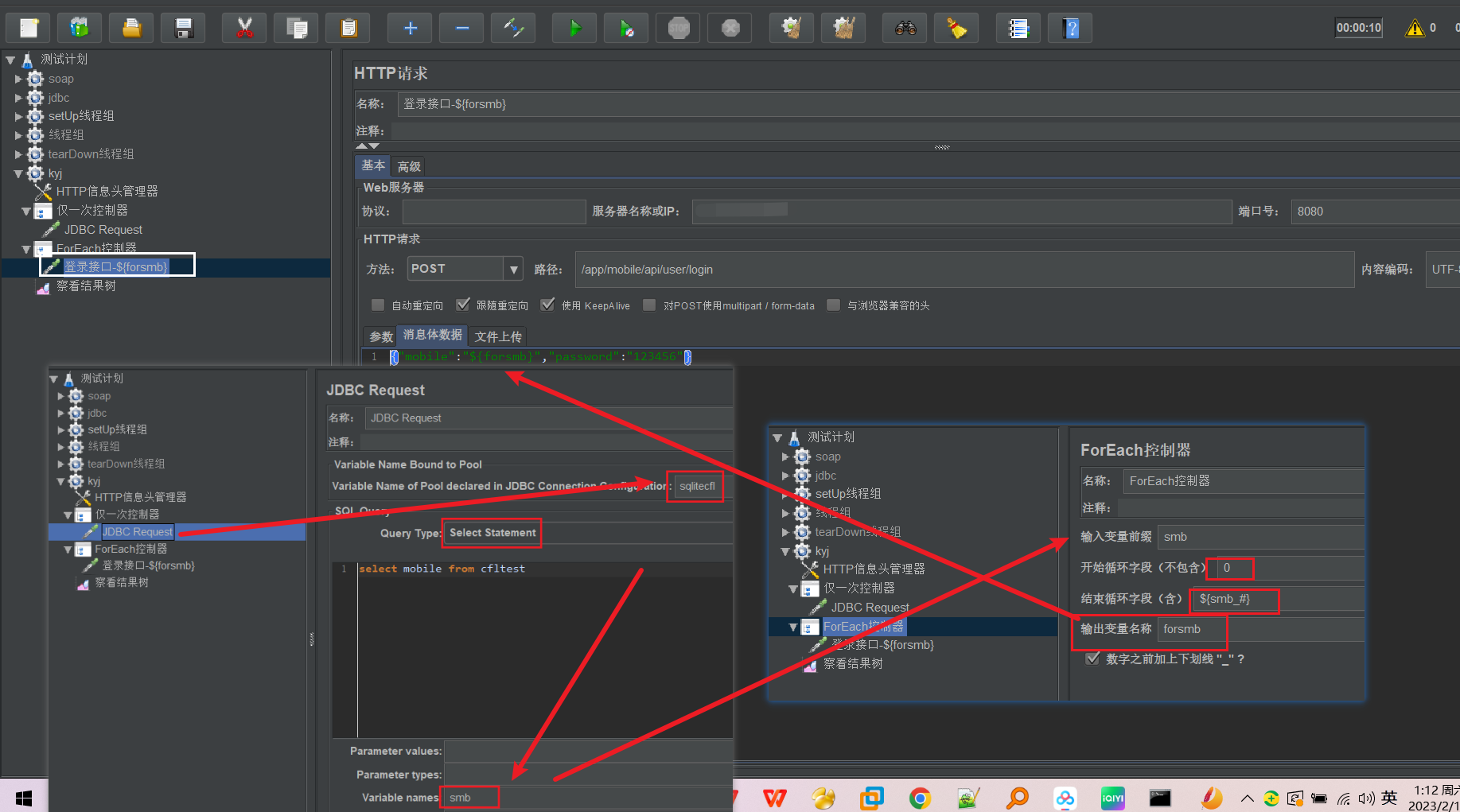Image resolution: width=1460 pixels, height=812 pixels.
Task: Expand the jdbc node in main tree
Action: point(18,98)
